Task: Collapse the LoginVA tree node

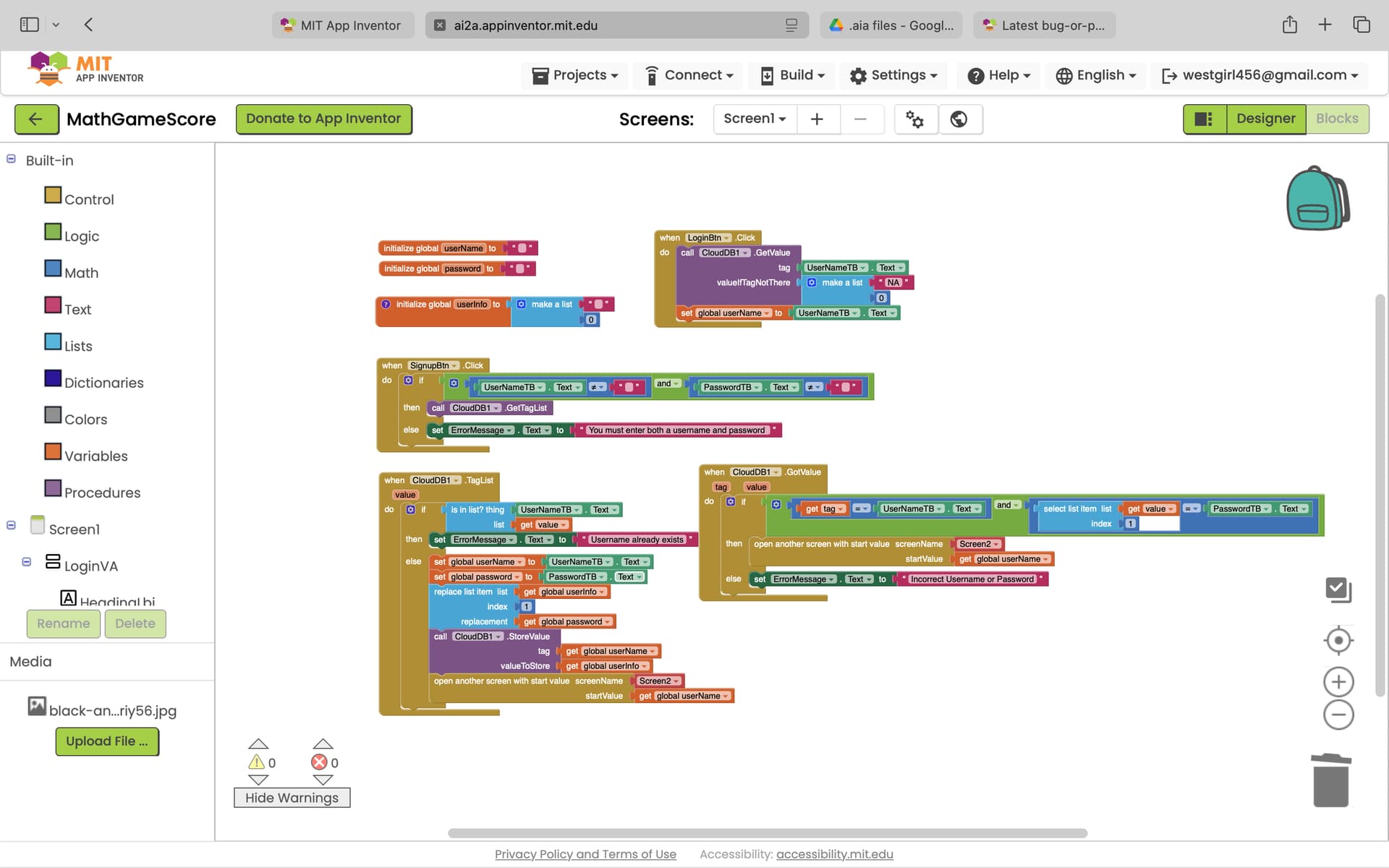Action: 27,562
